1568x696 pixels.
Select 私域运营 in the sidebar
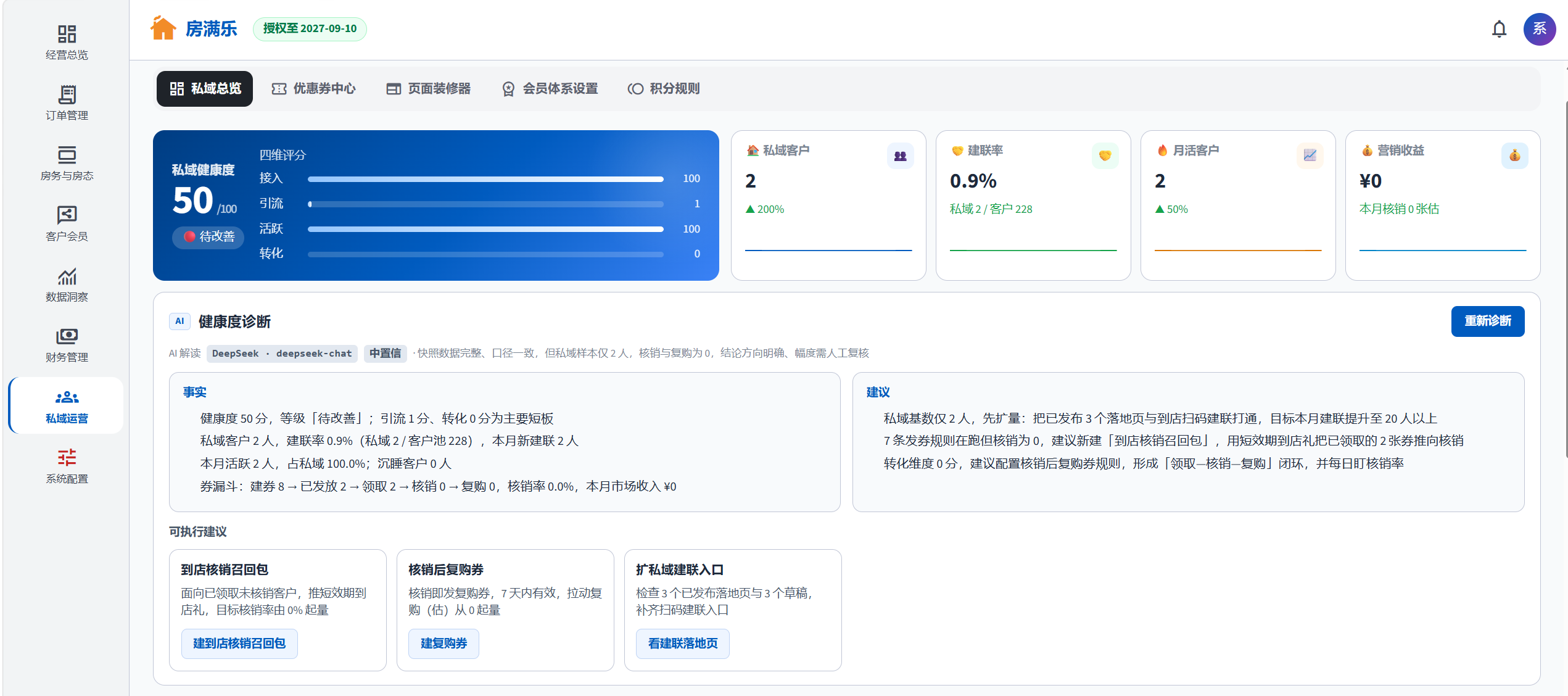[67, 405]
